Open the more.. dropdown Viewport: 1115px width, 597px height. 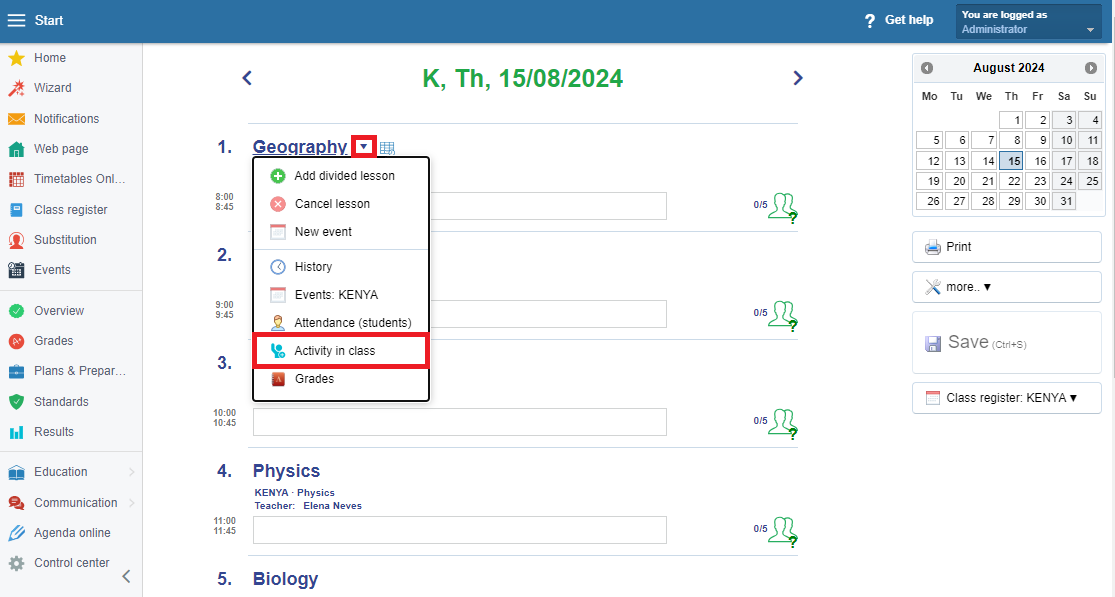click(1006, 287)
